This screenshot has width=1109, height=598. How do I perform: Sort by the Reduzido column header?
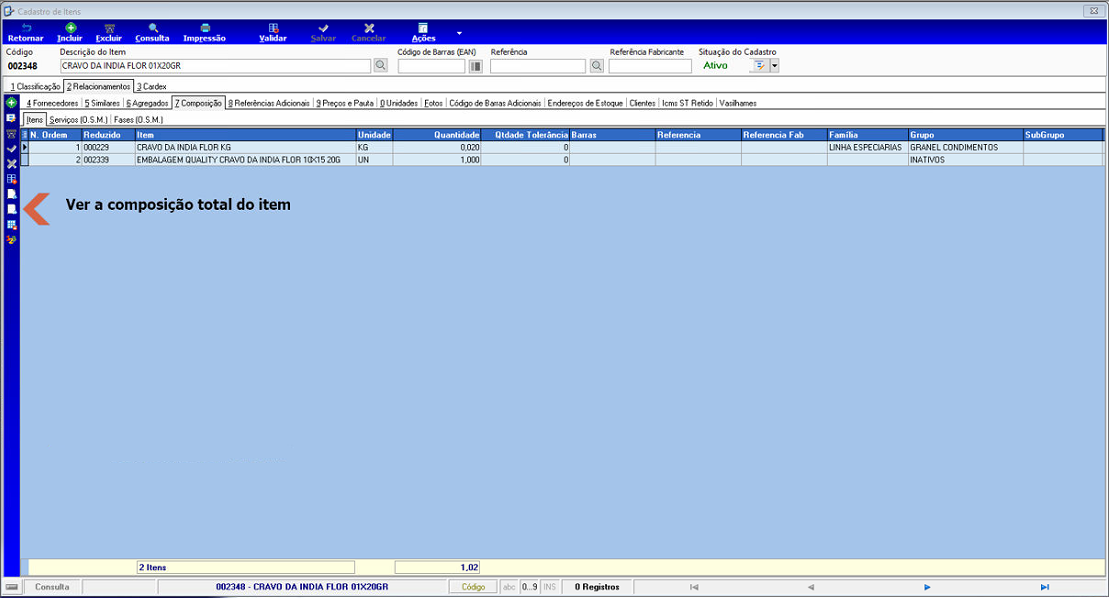(x=108, y=134)
